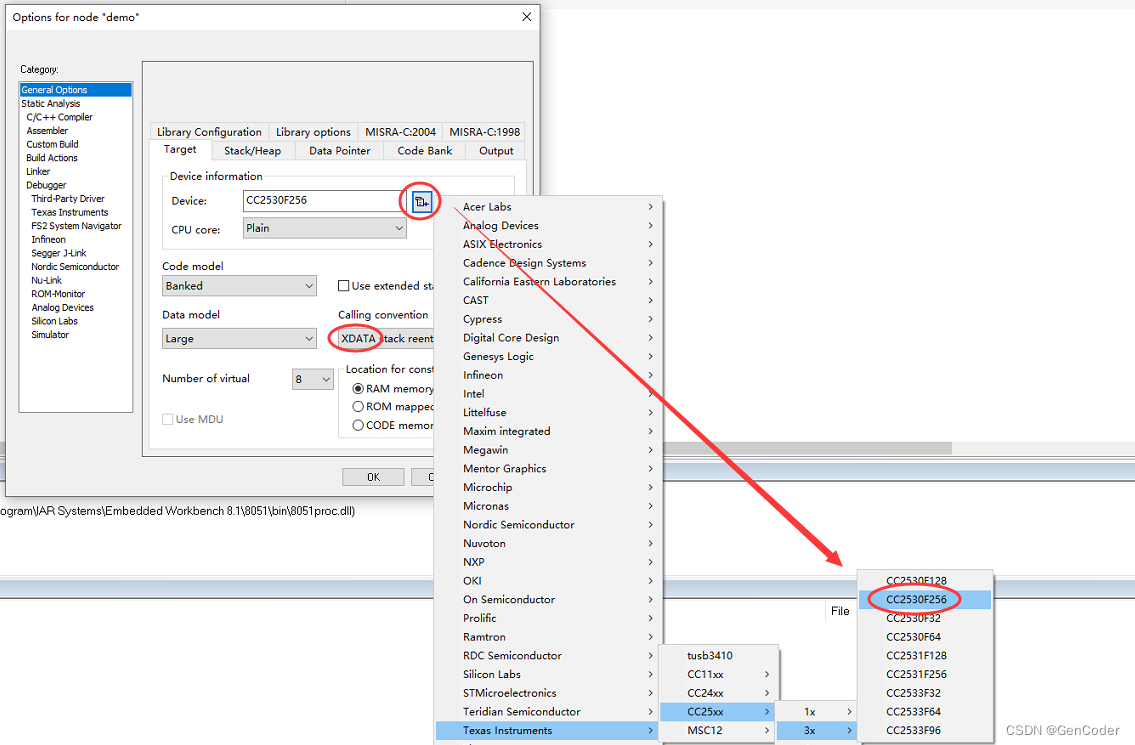Select device CC2533F32
This screenshot has height=745, width=1135.
tap(924, 693)
